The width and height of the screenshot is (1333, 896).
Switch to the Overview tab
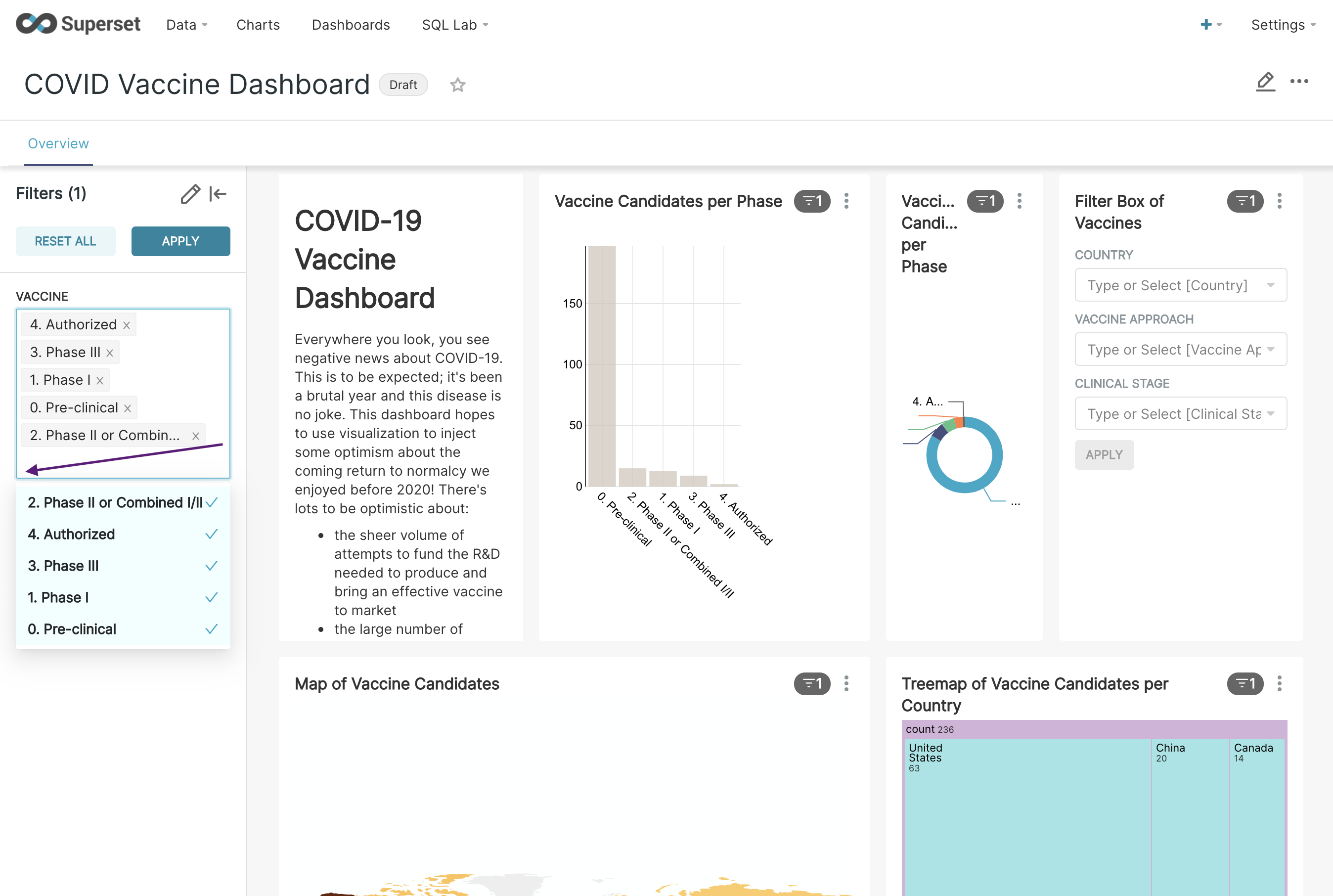pyautogui.click(x=58, y=143)
